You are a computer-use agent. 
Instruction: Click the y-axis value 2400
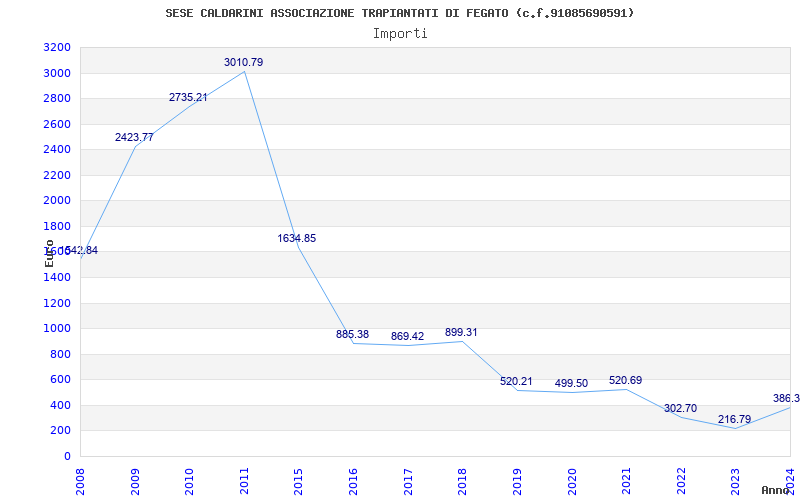click(58, 150)
